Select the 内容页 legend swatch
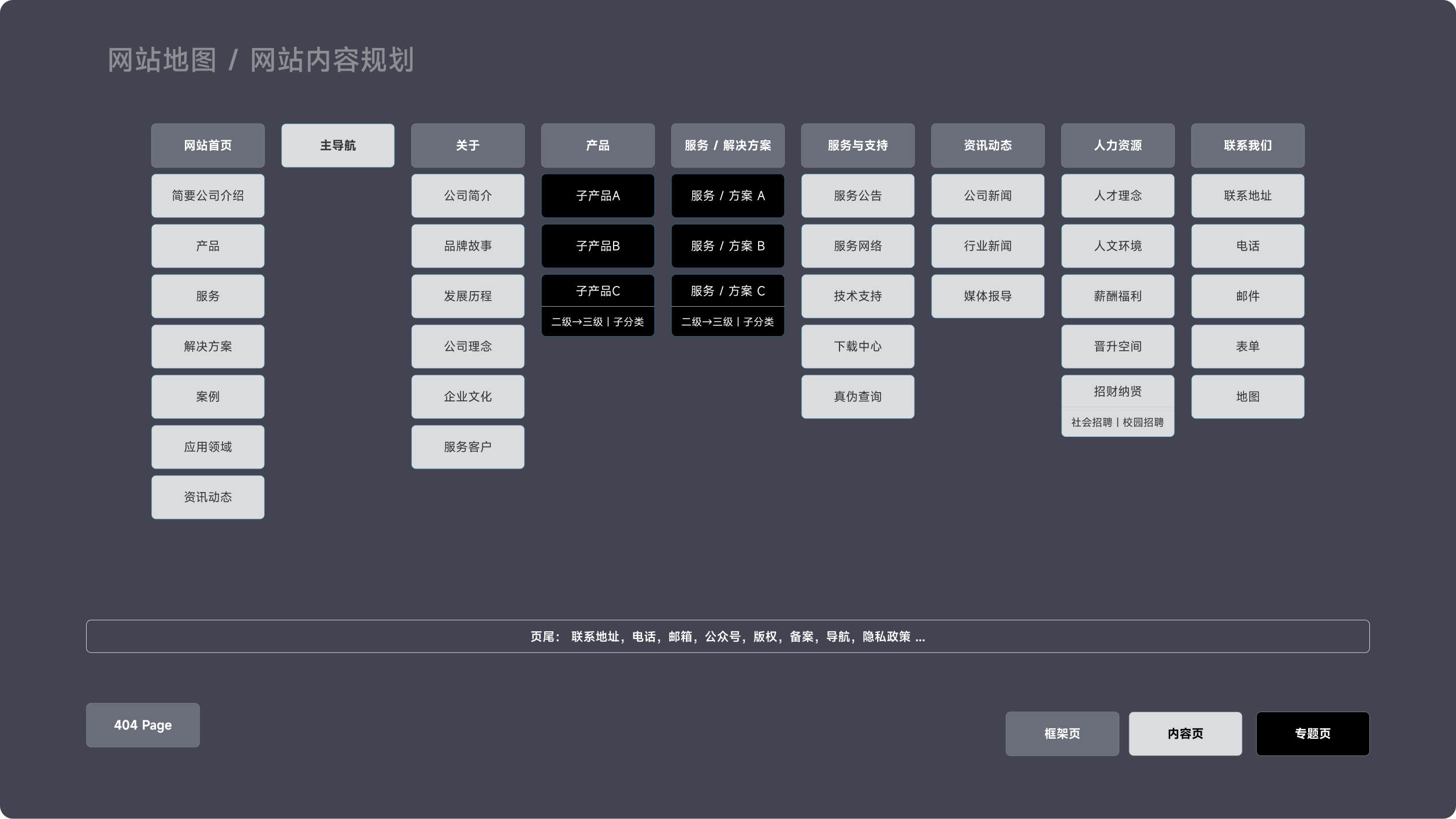Image resolution: width=1456 pixels, height=819 pixels. 1185,734
